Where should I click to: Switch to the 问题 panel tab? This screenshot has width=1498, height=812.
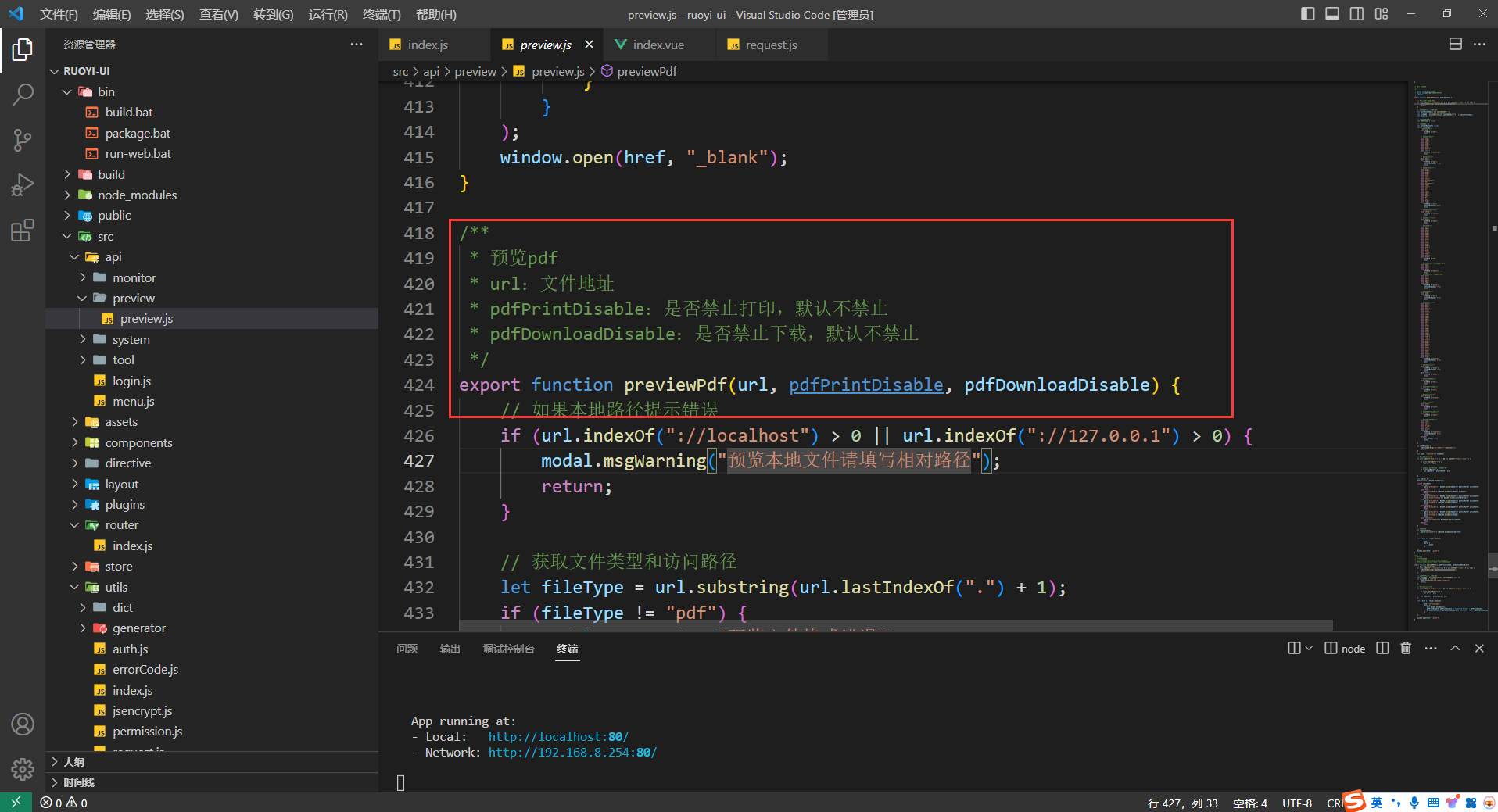[x=407, y=649]
